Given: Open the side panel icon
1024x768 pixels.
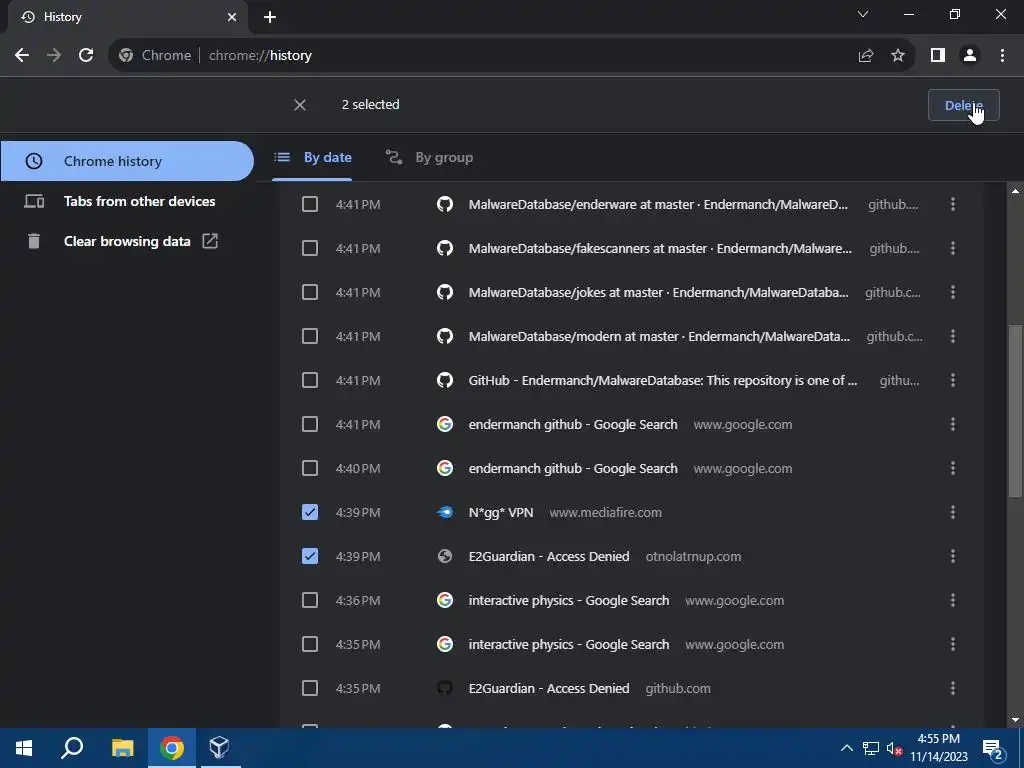Looking at the screenshot, I should tap(938, 56).
